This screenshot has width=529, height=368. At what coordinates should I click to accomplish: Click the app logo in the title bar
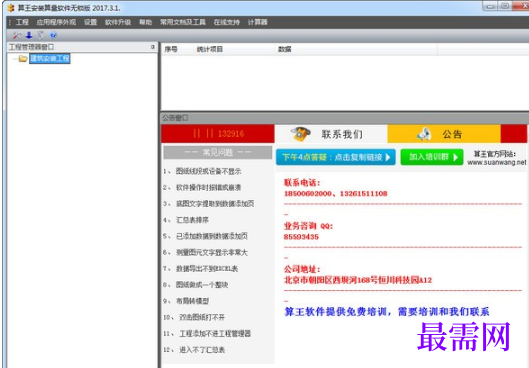tap(11, 7)
